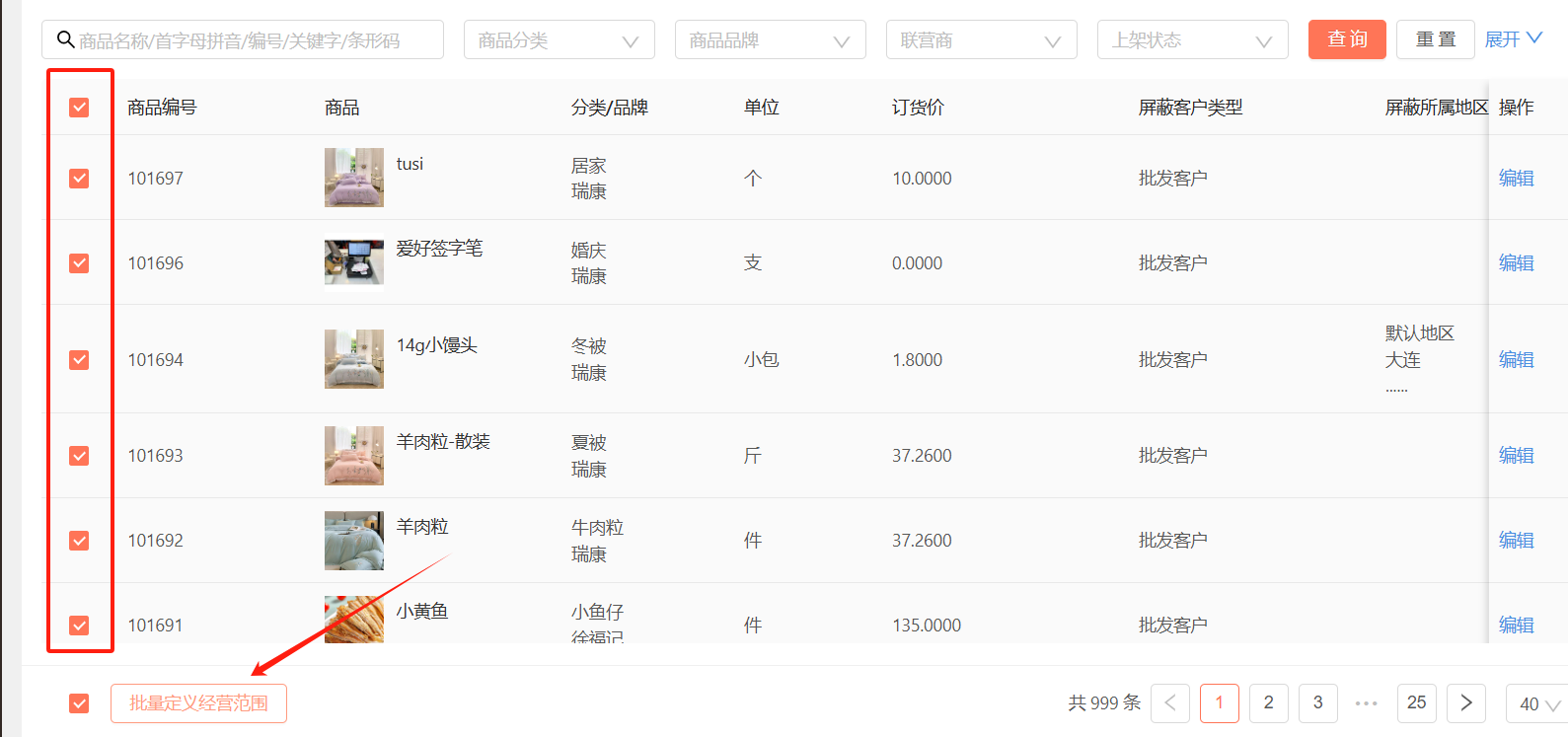Click 批量定义经营范围 button
This screenshot has height=737, width=1568.
pos(198,702)
